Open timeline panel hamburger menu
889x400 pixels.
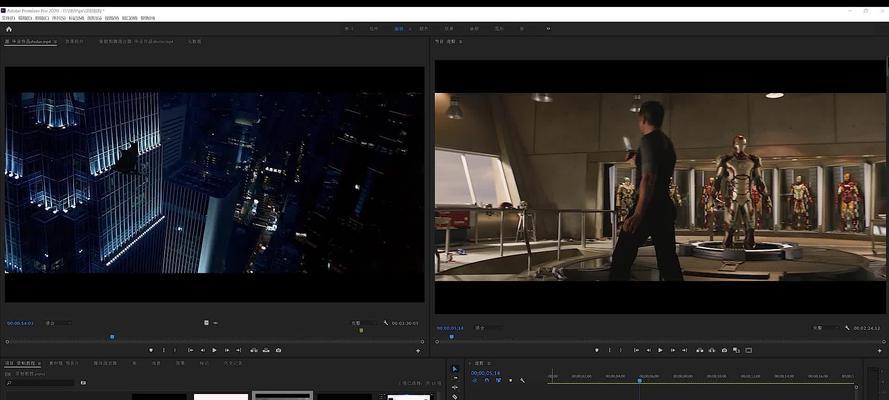point(489,363)
